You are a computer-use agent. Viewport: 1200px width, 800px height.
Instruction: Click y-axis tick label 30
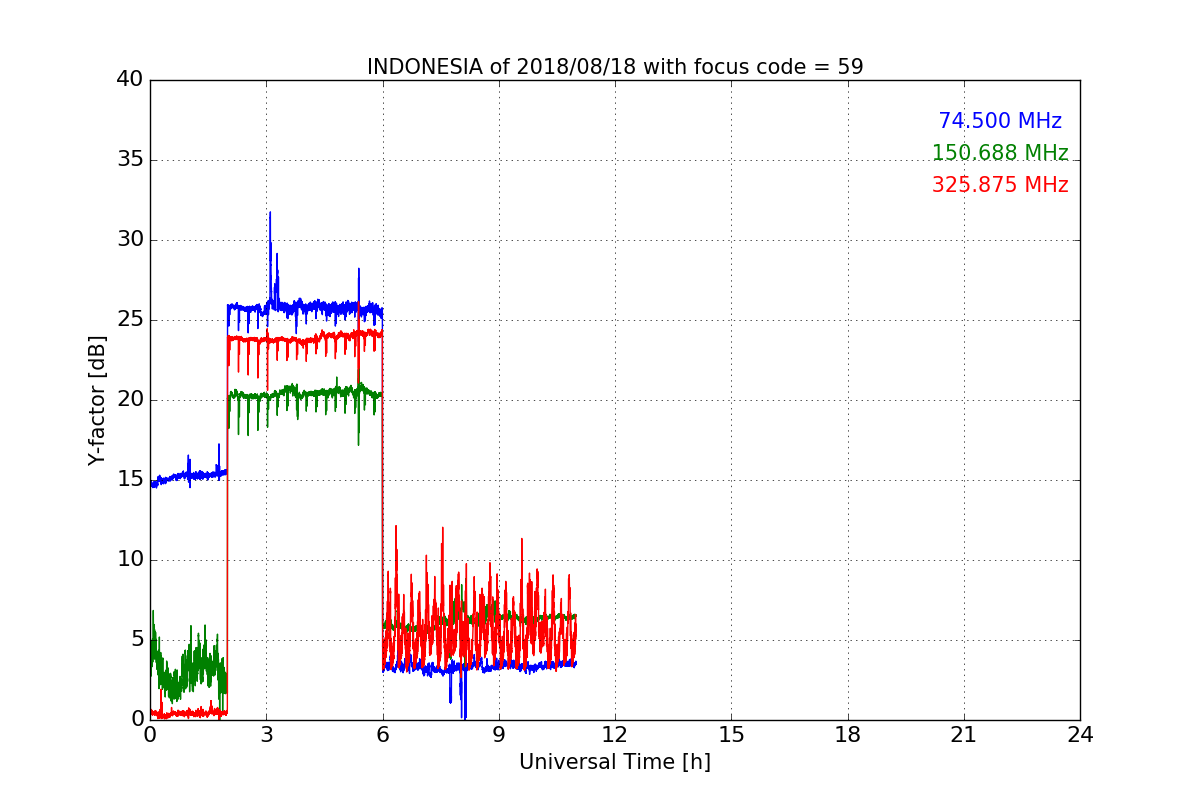coord(130,240)
